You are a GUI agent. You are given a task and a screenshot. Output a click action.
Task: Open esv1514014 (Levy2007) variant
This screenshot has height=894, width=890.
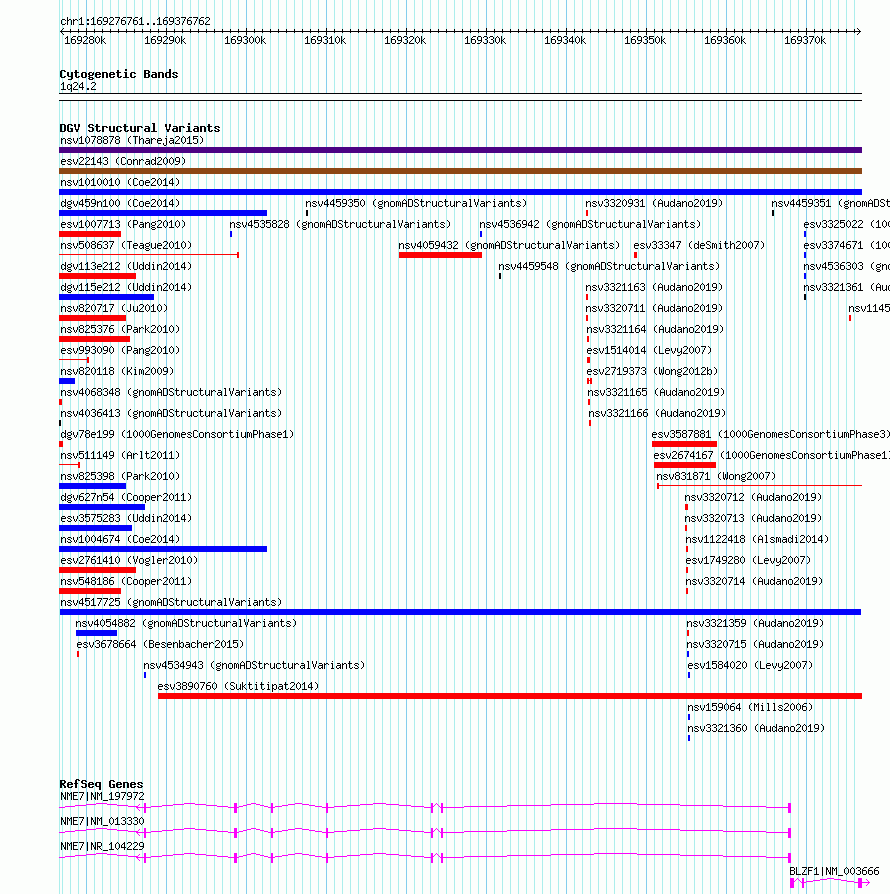coord(649,351)
